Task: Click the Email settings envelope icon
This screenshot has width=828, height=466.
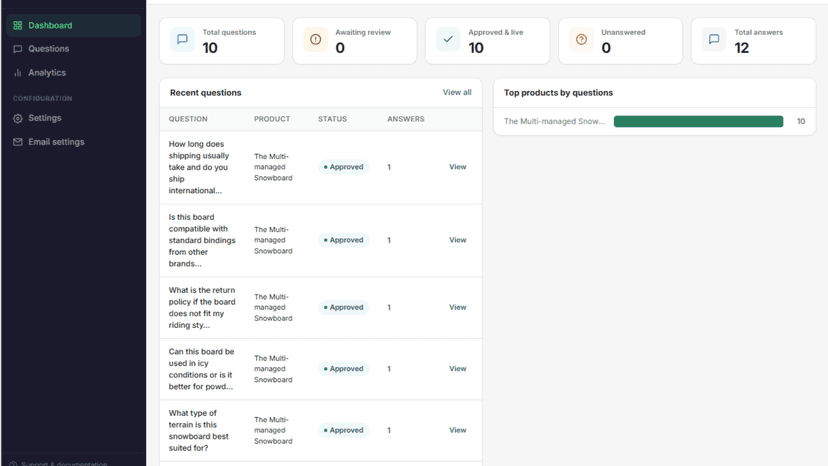Action: [17, 142]
